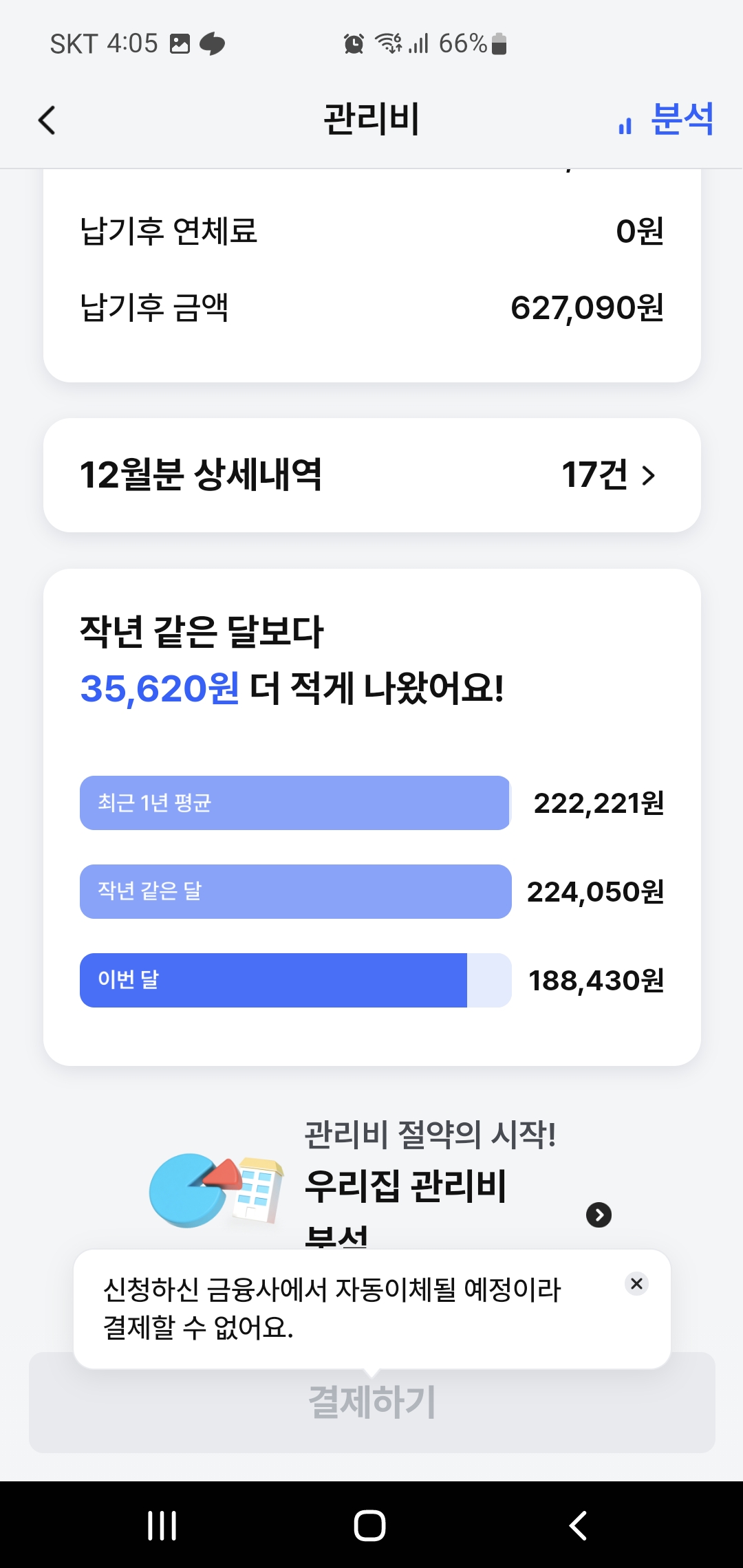Tap the 분석 analysis link

pos(682,120)
